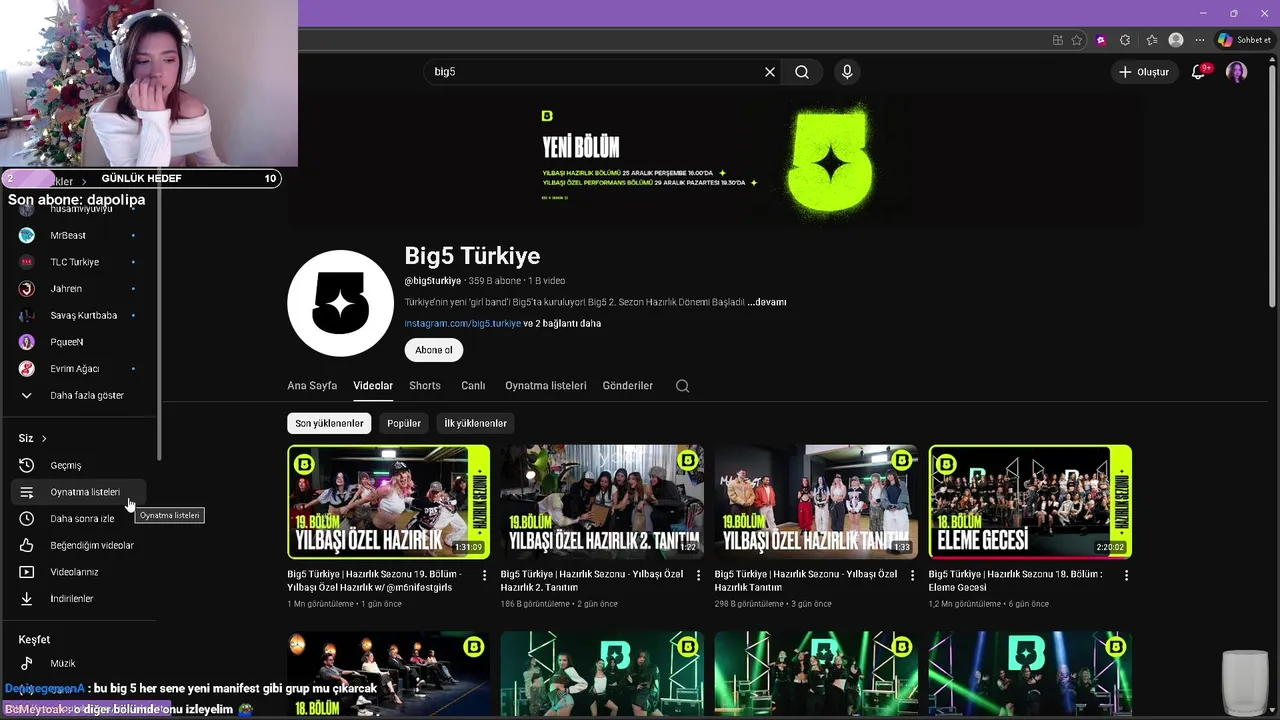Start voice search with the microphone icon

point(847,72)
